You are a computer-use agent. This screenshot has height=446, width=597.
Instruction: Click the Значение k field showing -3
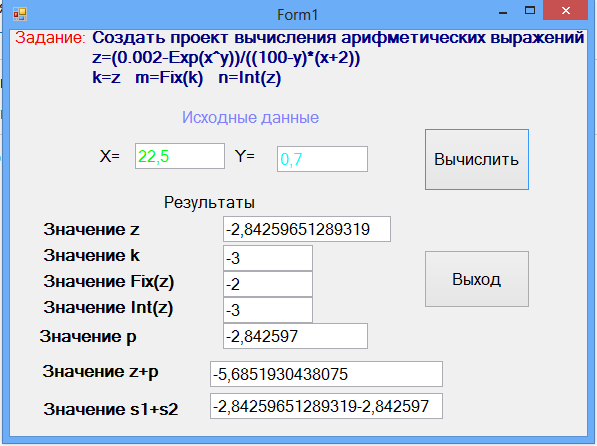268,258
